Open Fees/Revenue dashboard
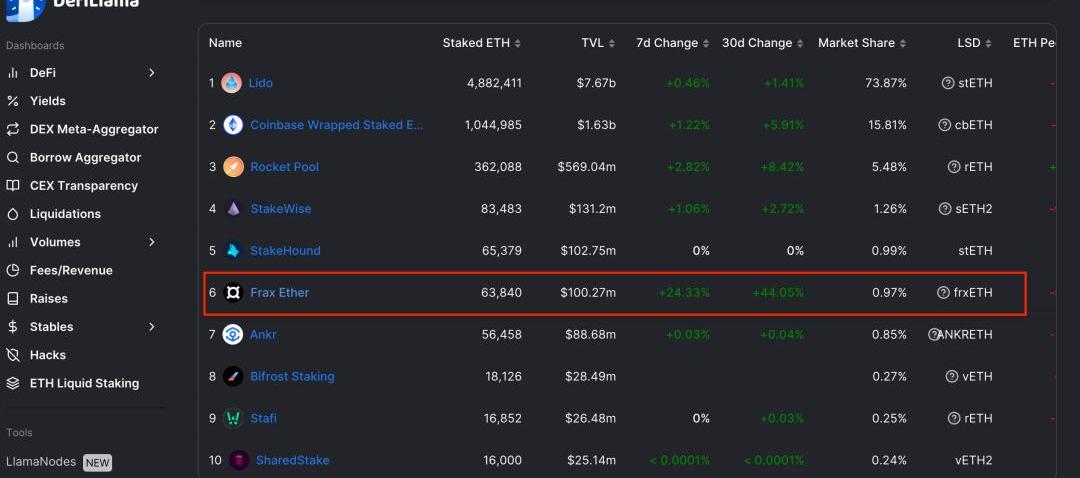 tap(71, 271)
